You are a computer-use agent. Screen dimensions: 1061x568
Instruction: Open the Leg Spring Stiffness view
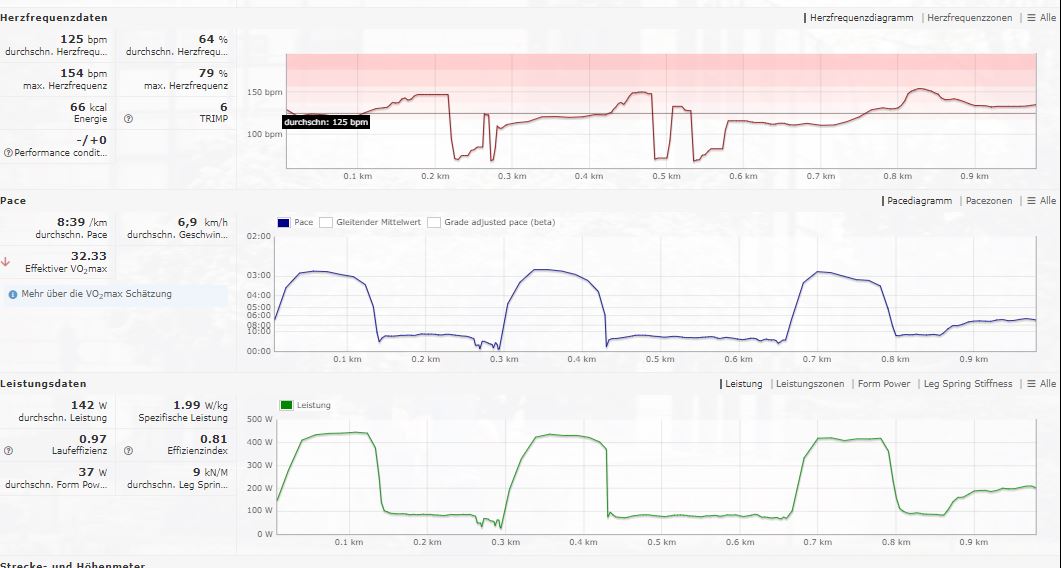tap(967, 384)
